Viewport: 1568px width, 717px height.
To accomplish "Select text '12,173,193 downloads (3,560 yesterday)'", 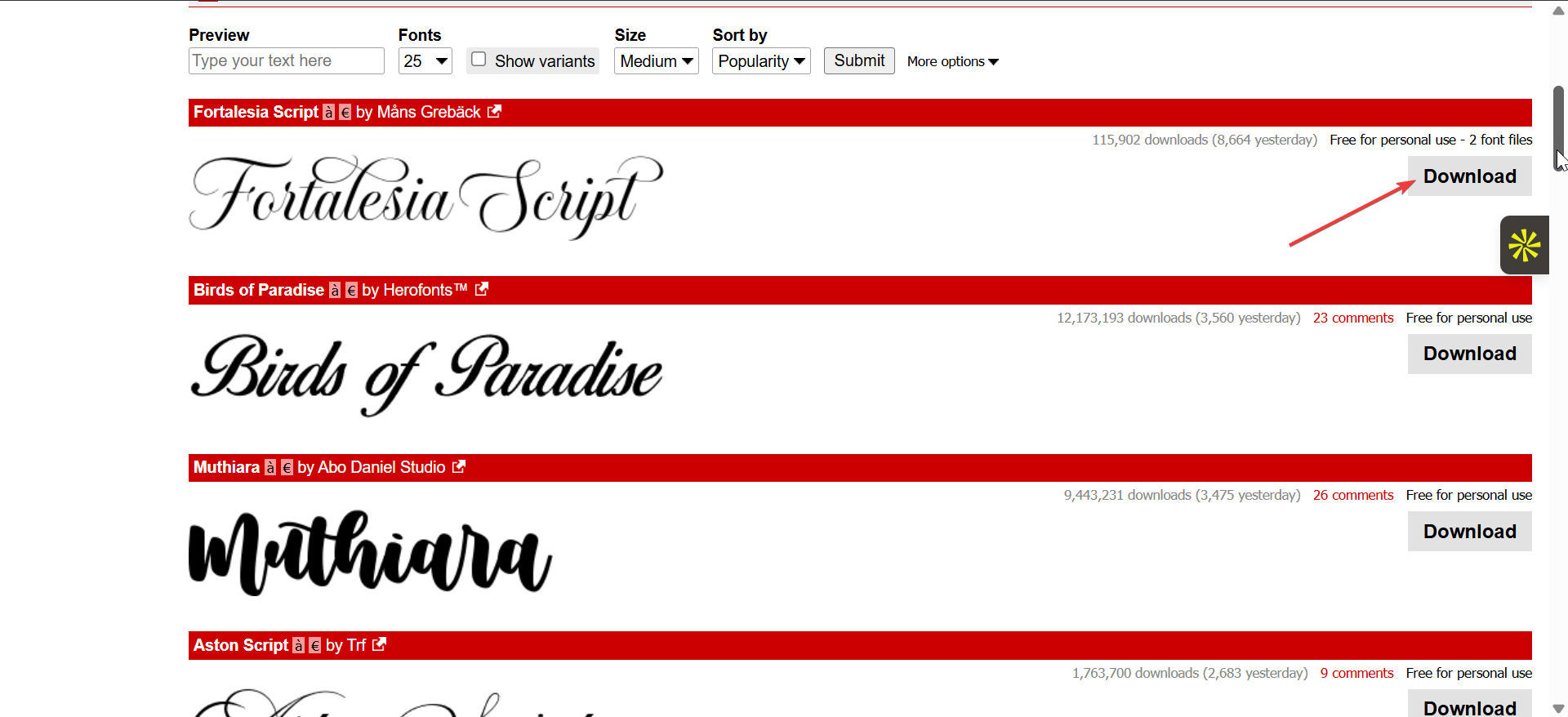I will point(1178,318).
